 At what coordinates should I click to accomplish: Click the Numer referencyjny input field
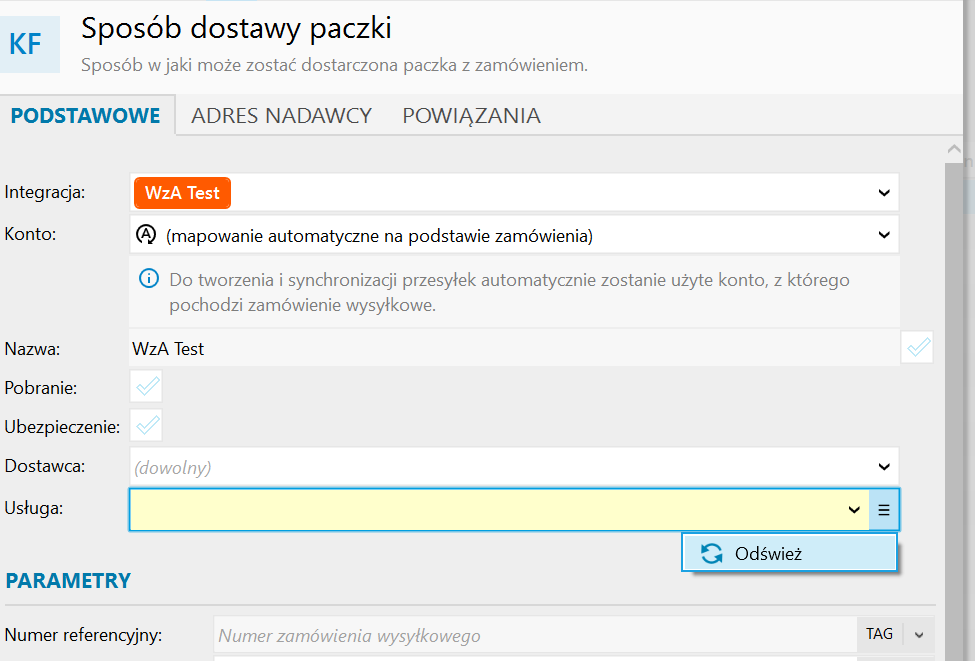click(x=535, y=635)
